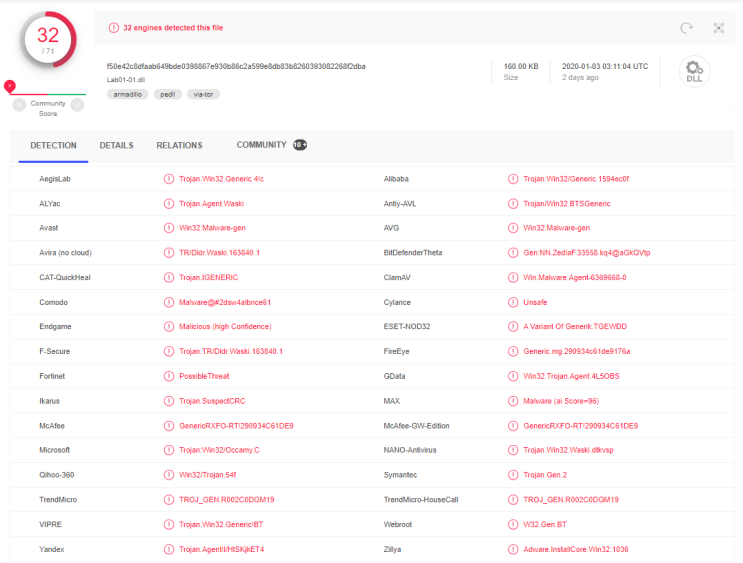Click the file SHA-256 hash text
Image resolution: width=743 pixels, height=563 pixels.
coord(236,66)
